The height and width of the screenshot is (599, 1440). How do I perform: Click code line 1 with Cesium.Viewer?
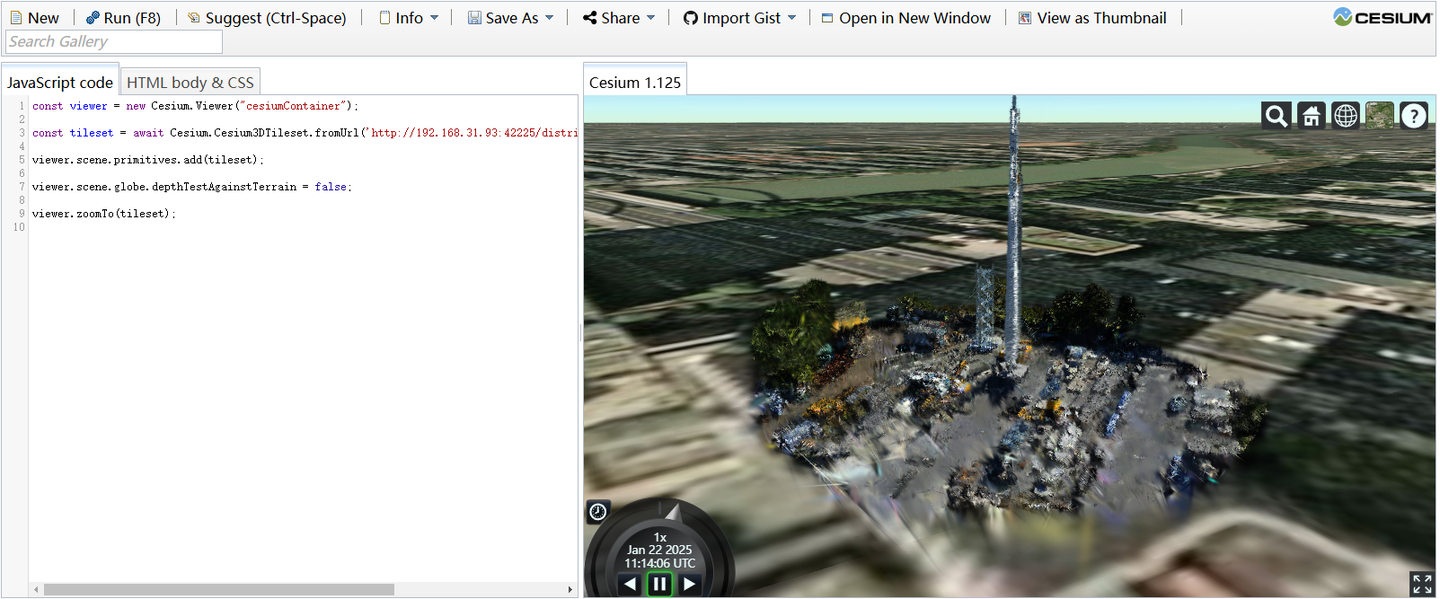pyautogui.click(x=195, y=106)
